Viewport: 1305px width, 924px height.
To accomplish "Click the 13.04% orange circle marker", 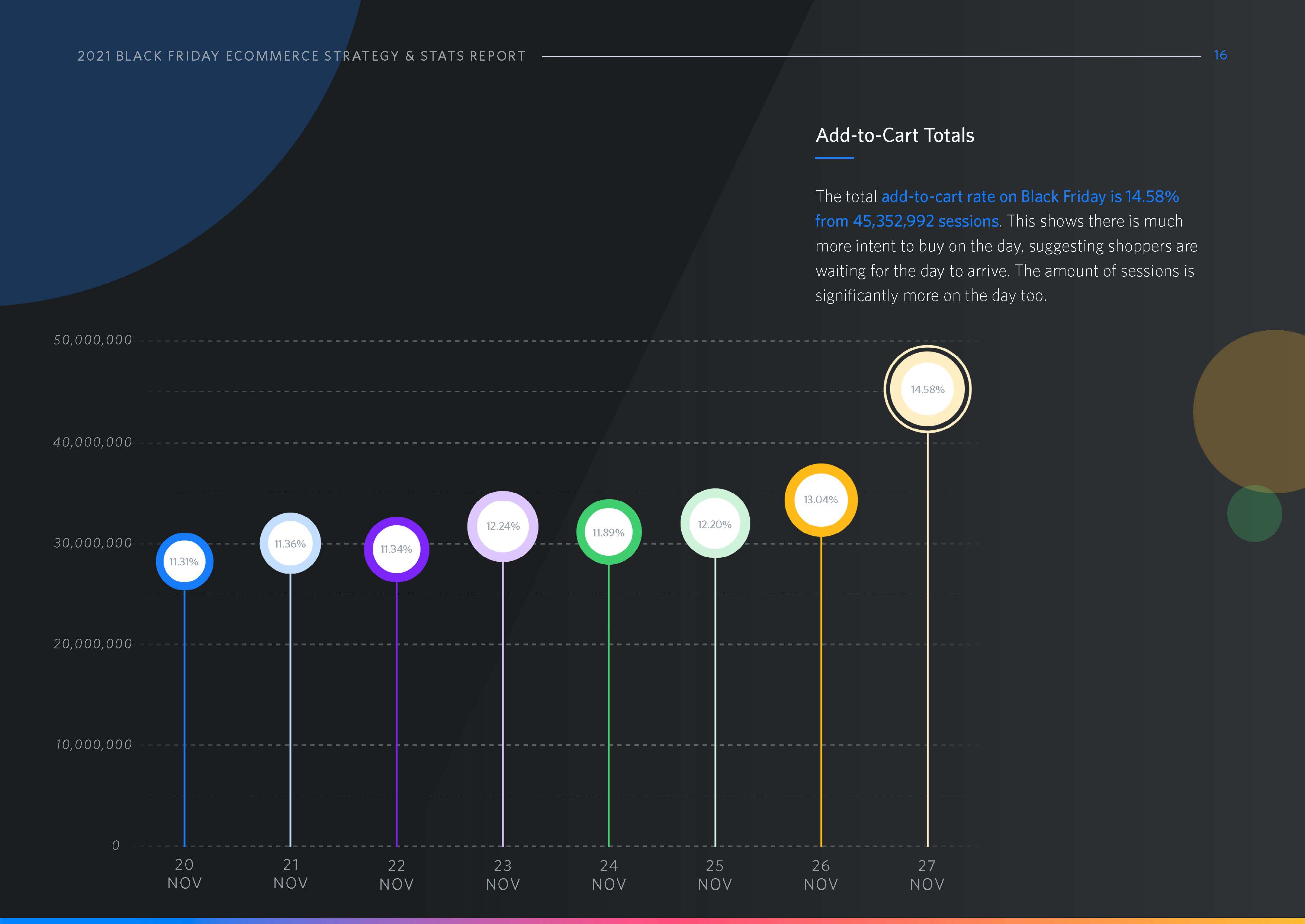I will click(x=820, y=500).
